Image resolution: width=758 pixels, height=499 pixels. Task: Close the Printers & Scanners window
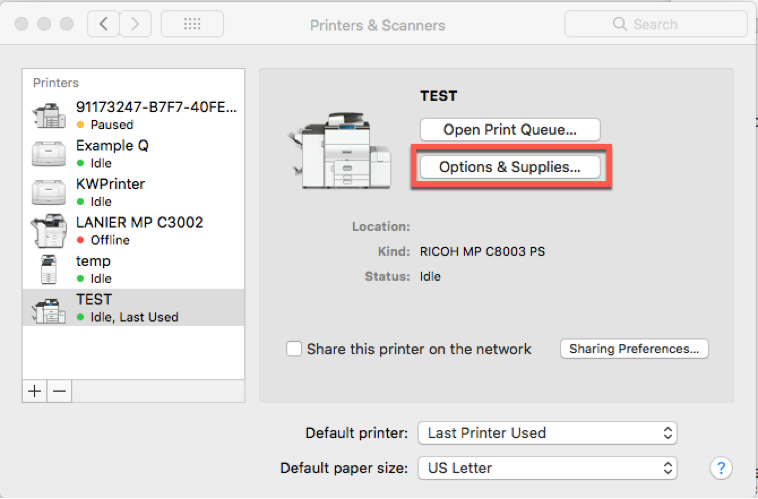click(21, 24)
